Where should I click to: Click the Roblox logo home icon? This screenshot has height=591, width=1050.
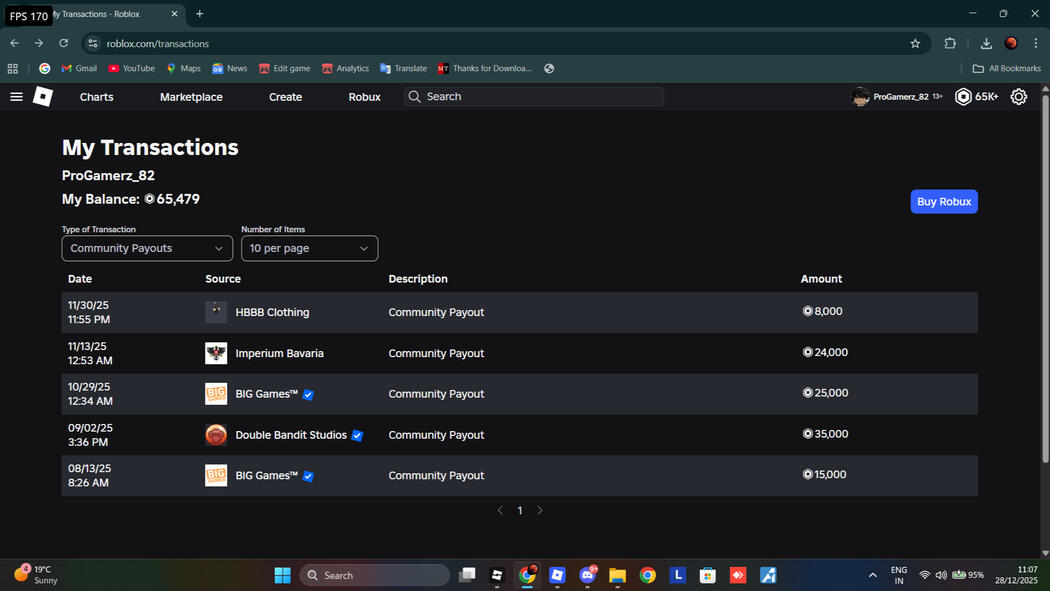[43, 97]
